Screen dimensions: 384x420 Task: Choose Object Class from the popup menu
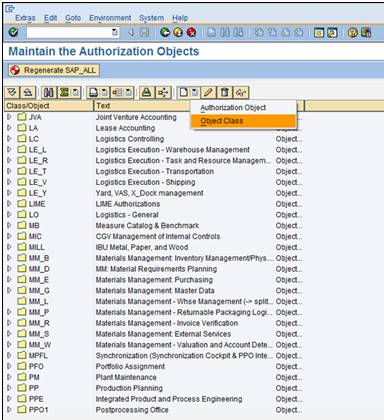pyautogui.click(x=243, y=121)
